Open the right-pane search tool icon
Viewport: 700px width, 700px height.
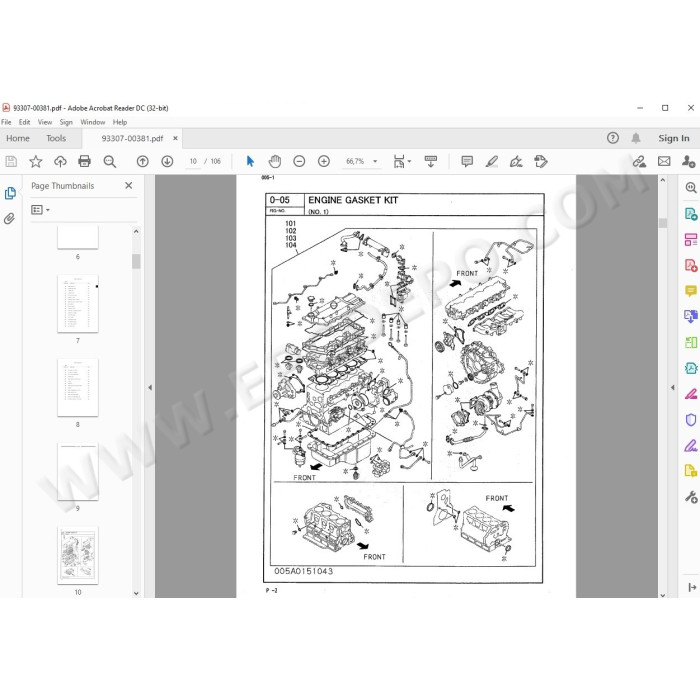(x=691, y=188)
